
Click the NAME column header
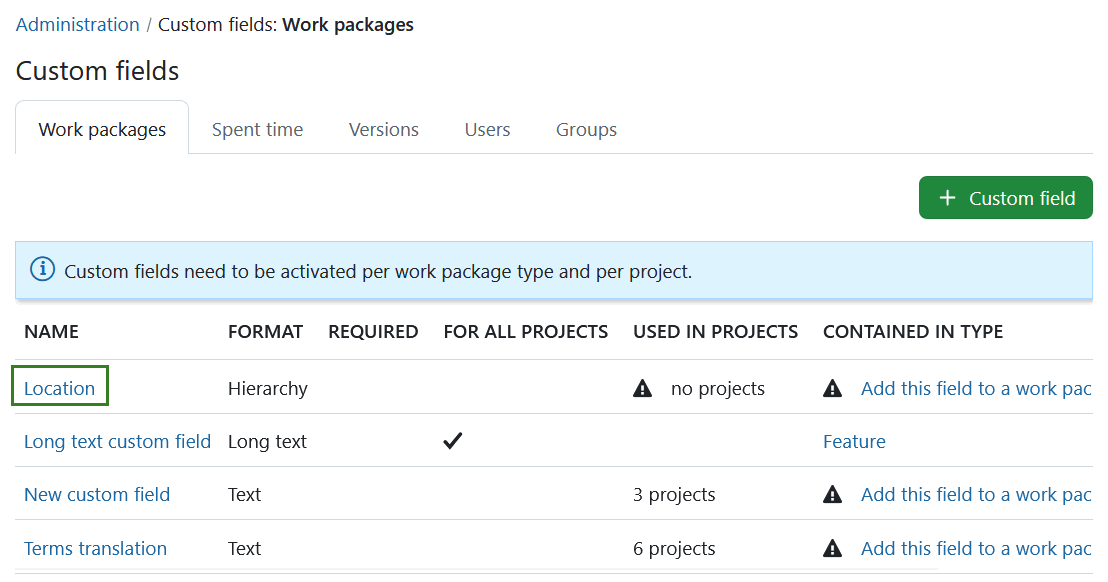[x=51, y=331]
